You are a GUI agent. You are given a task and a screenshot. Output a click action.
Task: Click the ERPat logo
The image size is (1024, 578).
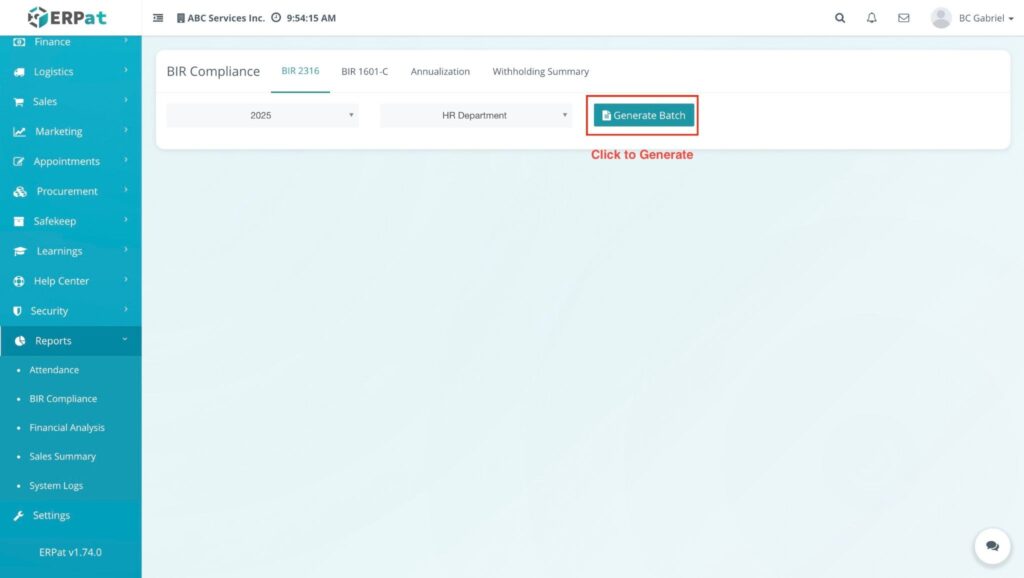pyautogui.click(x=66, y=17)
